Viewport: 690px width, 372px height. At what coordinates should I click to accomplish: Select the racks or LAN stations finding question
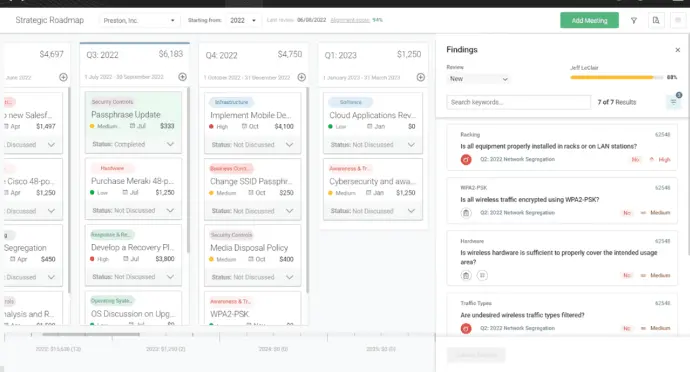pyautogui.click(x=548, y=146)
